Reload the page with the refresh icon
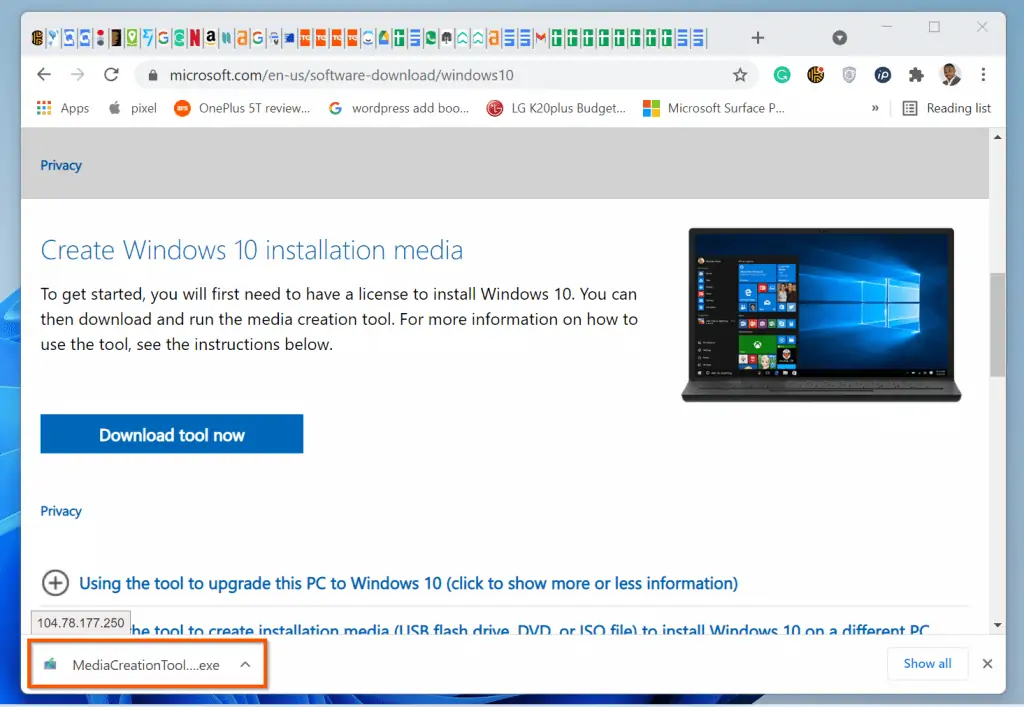The height and width of the screenshot is (707, 1024). click(x=111, y=74)
